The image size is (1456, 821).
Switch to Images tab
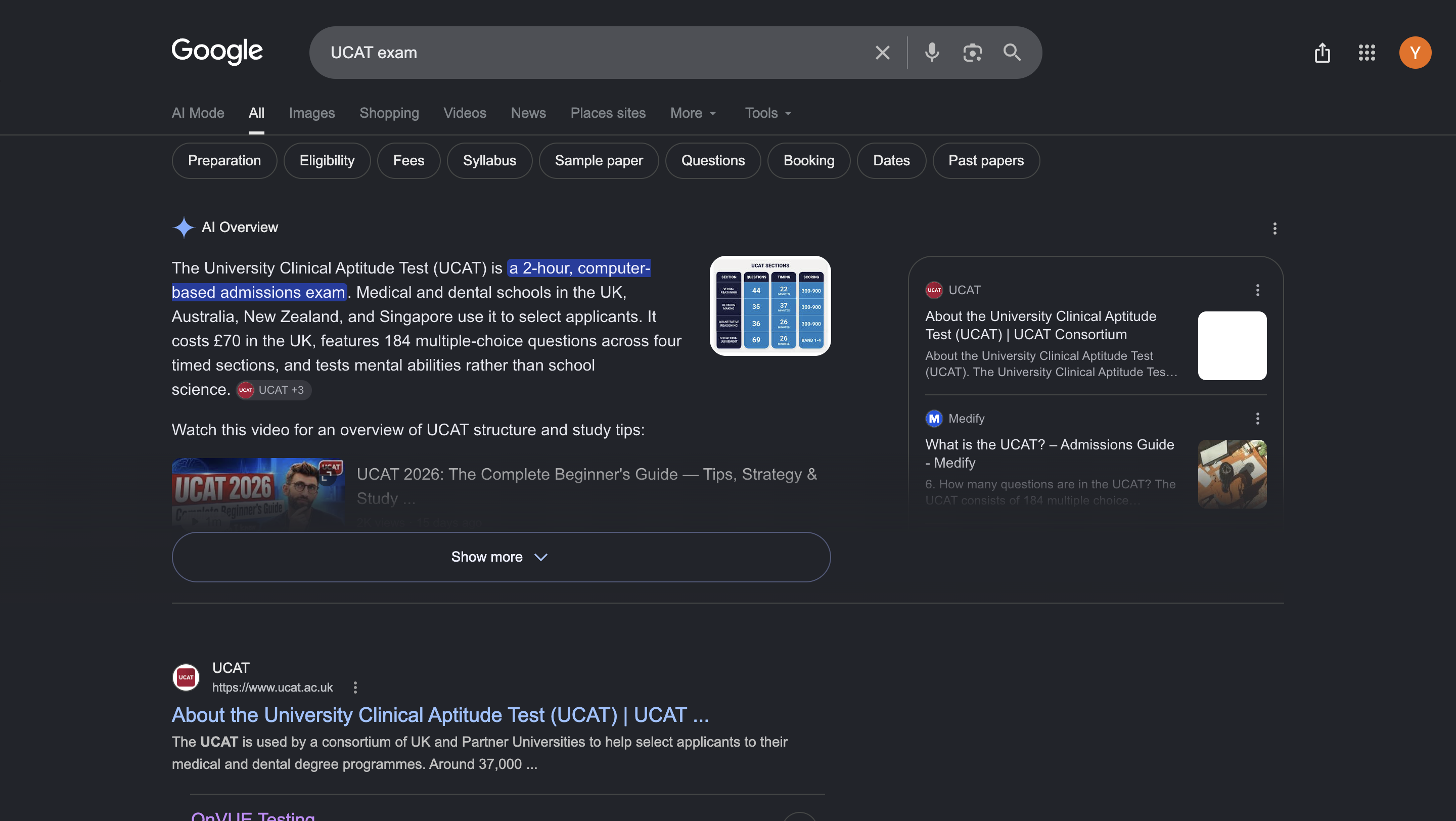(312, 113)
